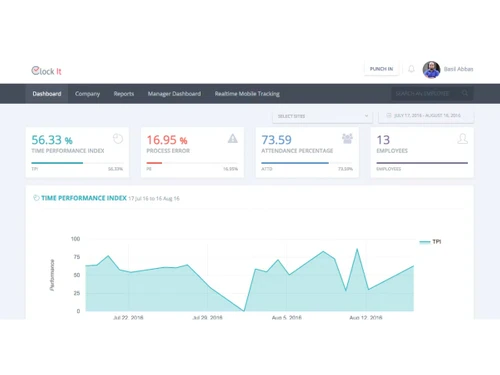Click the Select Sites chevron arrow
Screen dimensions: 500x375
366,116
